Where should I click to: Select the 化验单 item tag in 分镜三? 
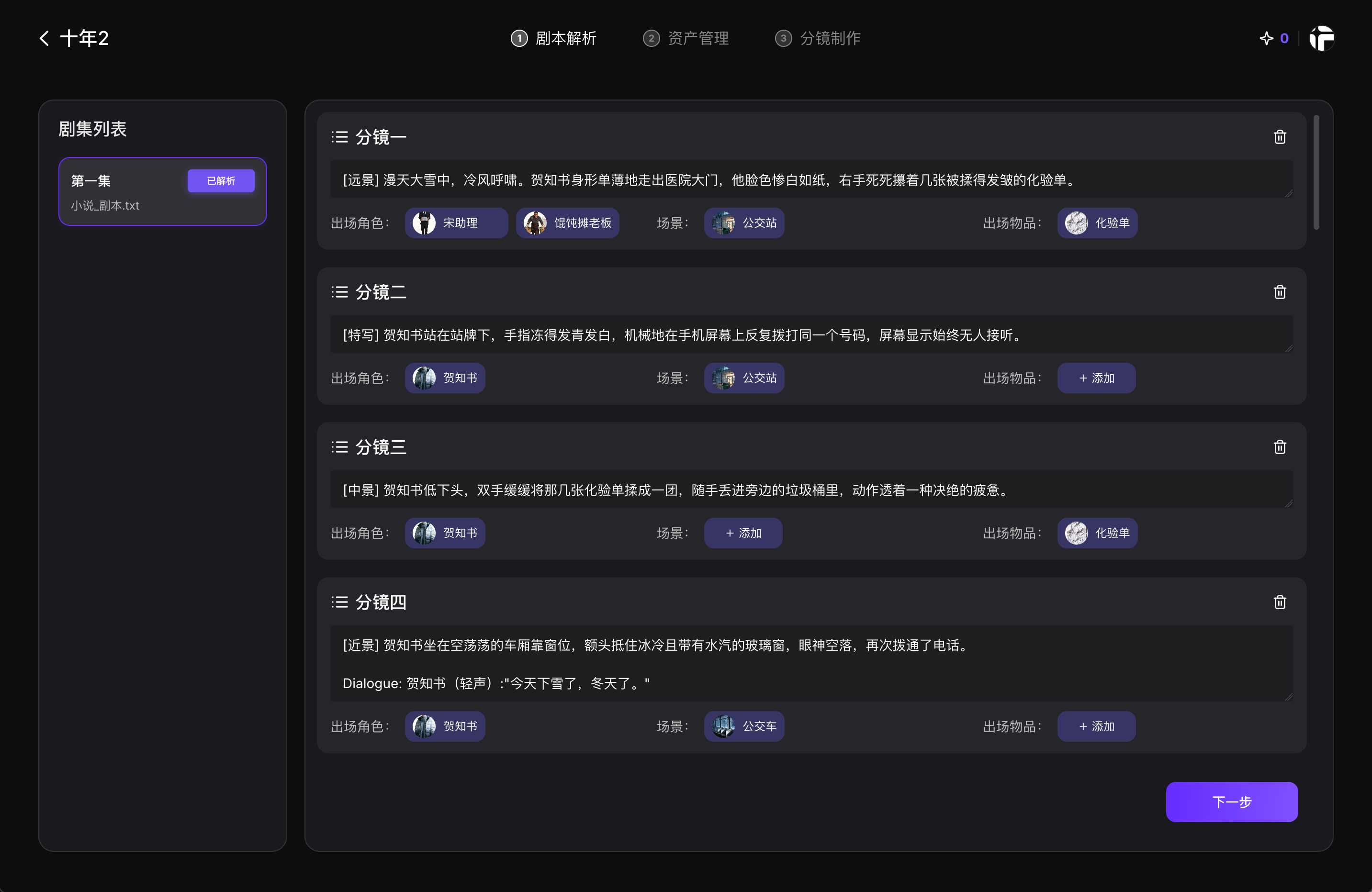(x=1097, y=533)
